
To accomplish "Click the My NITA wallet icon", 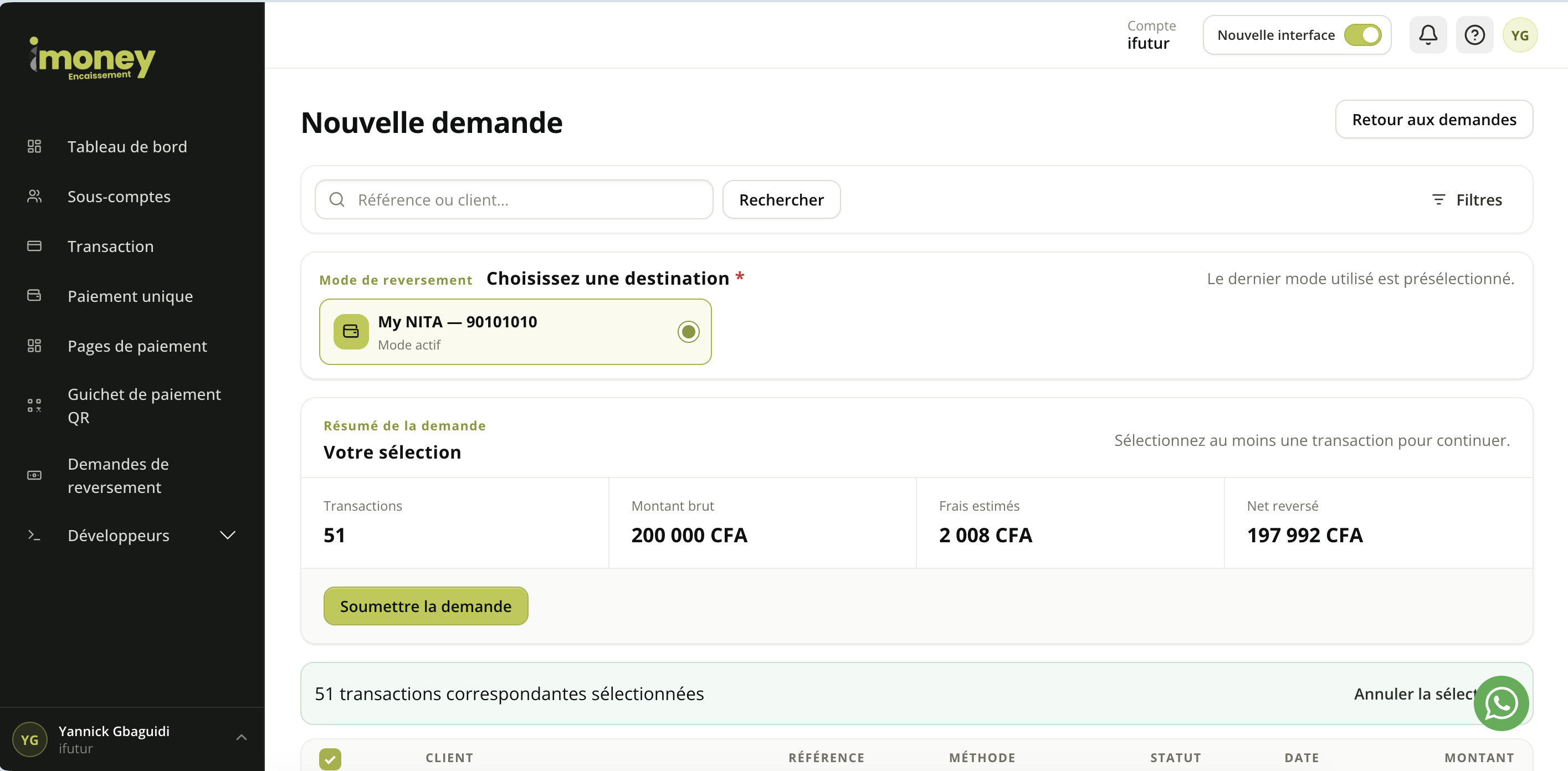I will [351, 332].
